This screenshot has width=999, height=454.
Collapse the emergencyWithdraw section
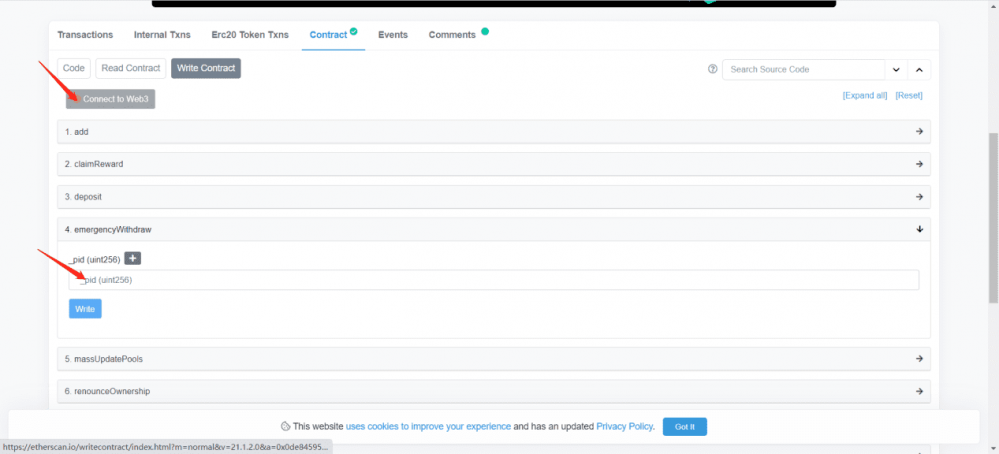(919, 229)
